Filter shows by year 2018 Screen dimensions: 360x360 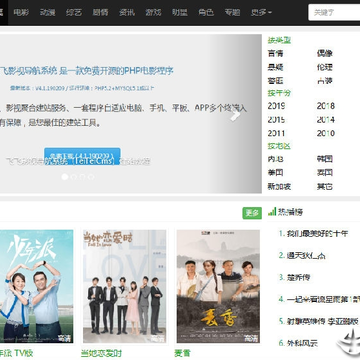tap(326, 106)
